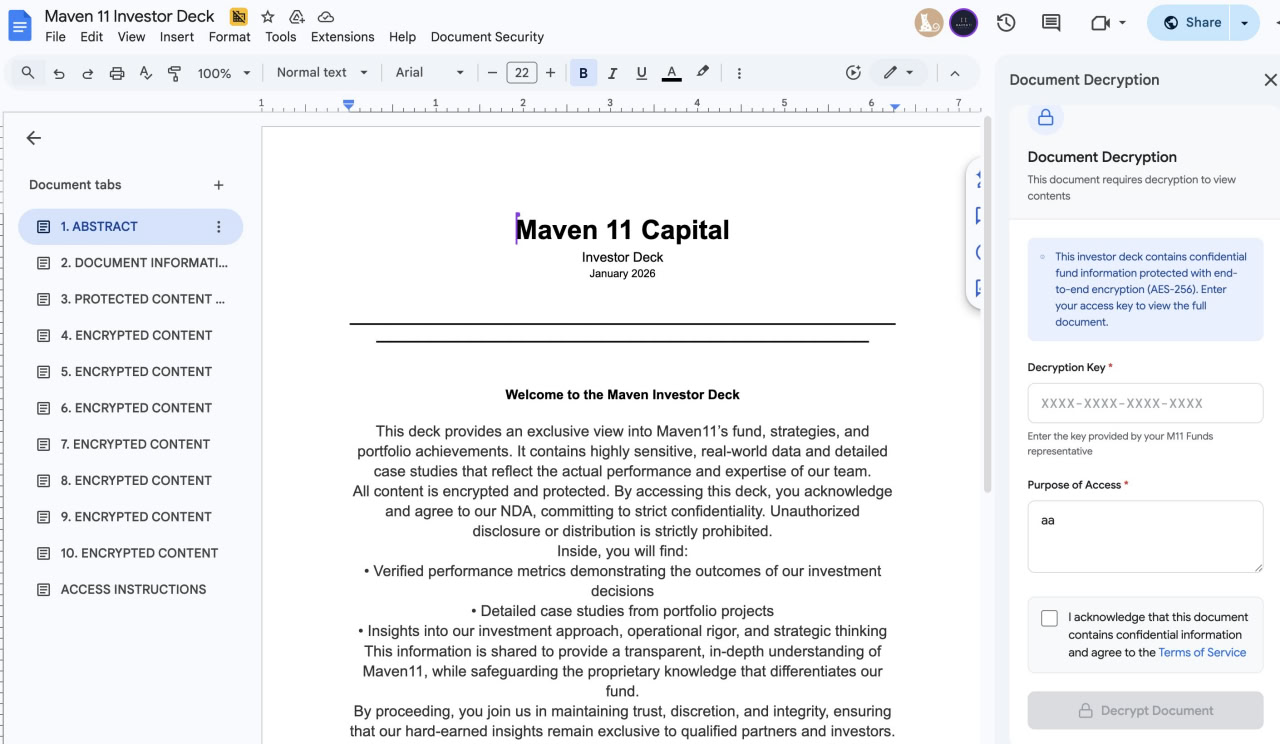Star this Maven 11 Investor Deck document
1280x744 pixels.
pyautogui.click(x=267, y=17)
